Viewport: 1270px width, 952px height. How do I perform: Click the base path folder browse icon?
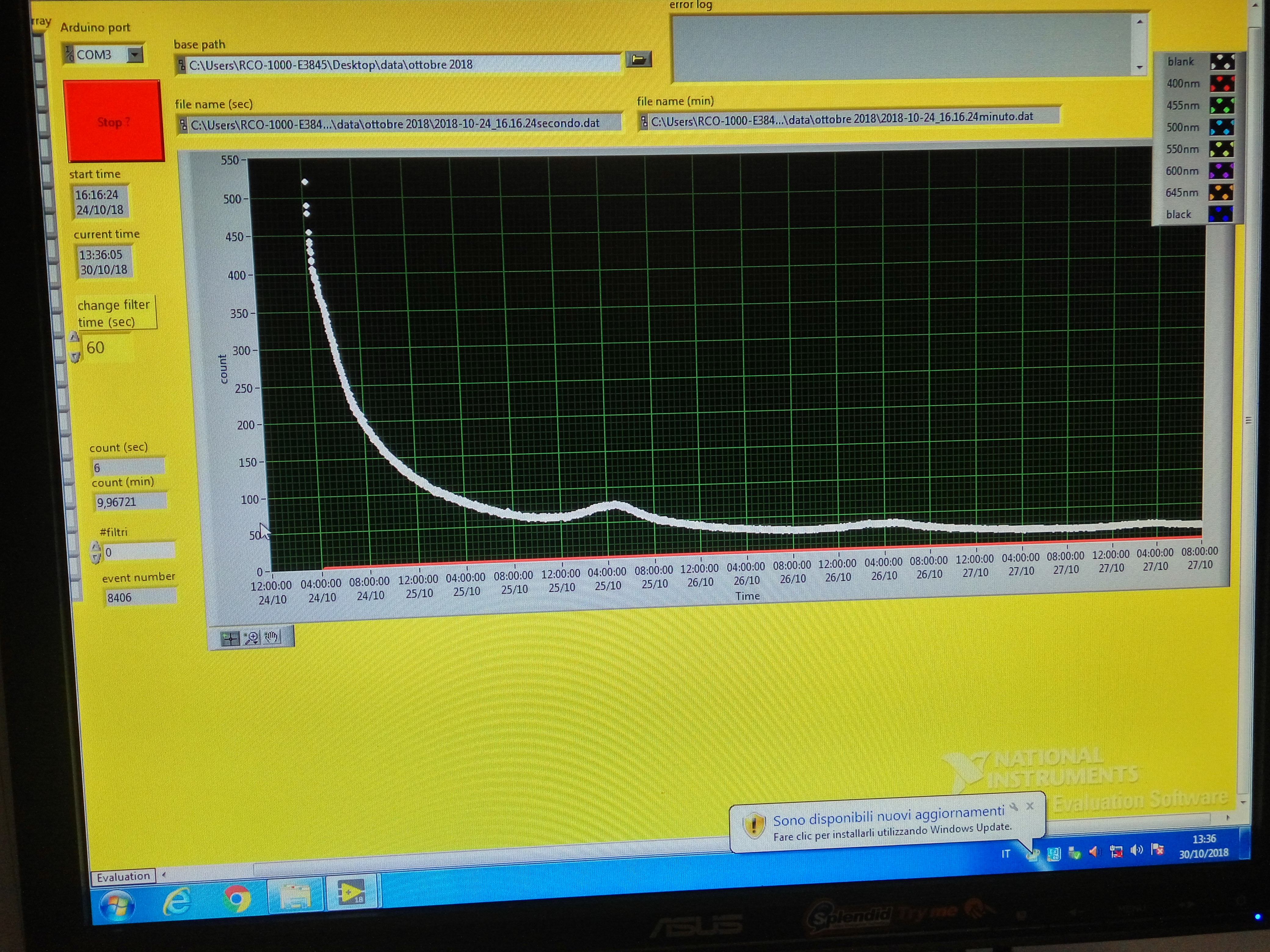coord(638,59)
